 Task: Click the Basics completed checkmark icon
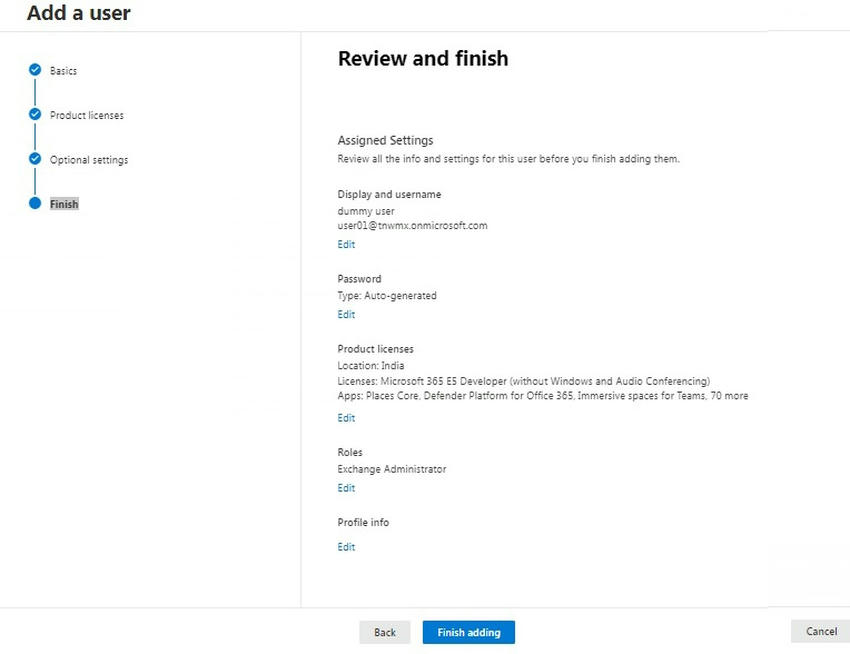pos(37,70)
